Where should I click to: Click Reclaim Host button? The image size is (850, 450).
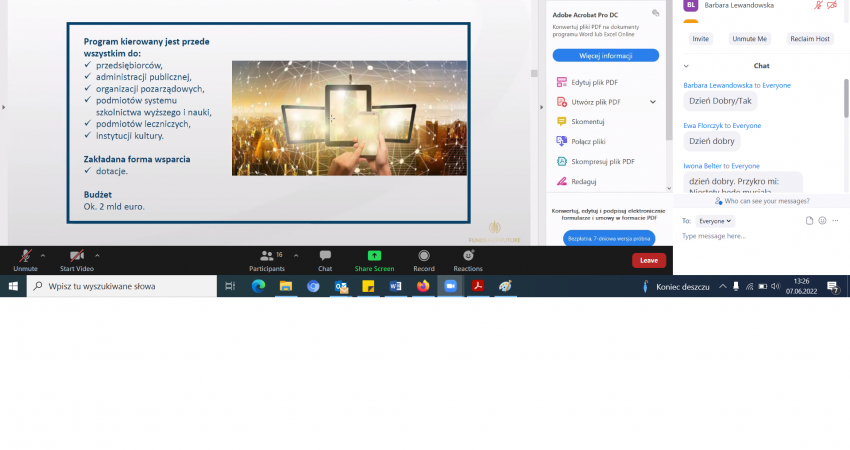(x=809, y=38)
